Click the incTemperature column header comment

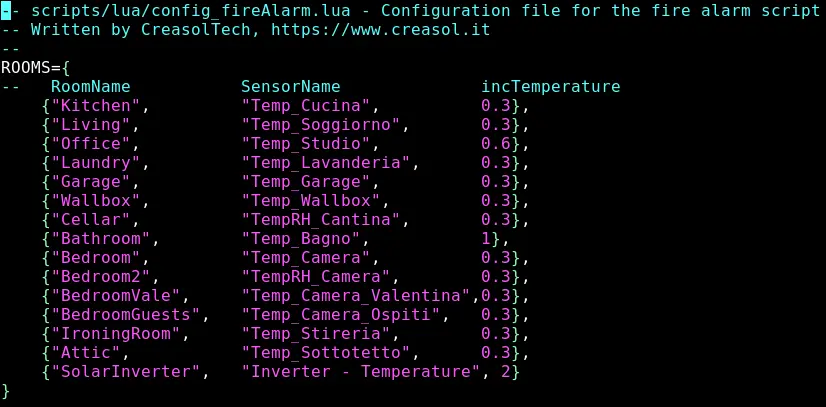click(550, 87)
